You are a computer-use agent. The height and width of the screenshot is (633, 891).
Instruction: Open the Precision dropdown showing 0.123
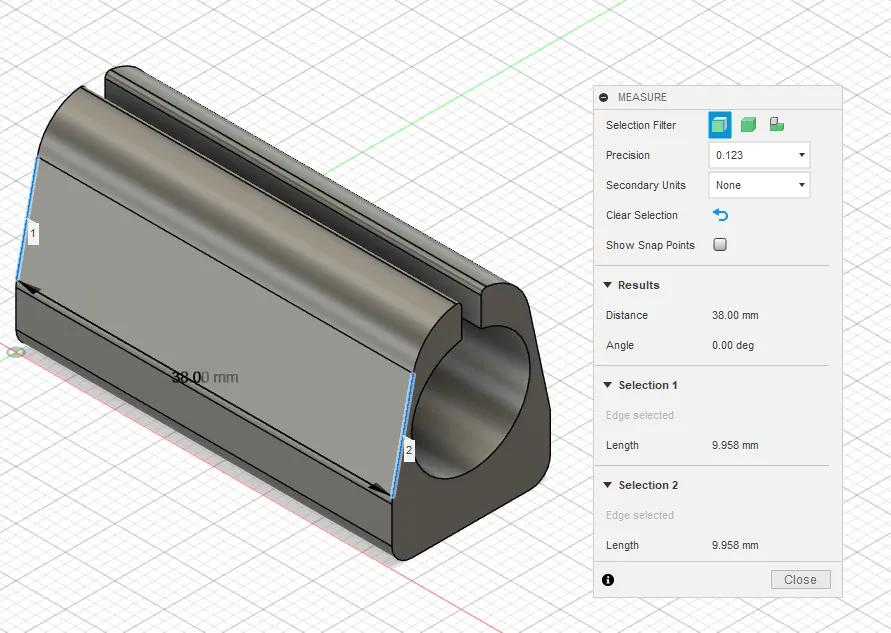pyautogui.click(x=759, y=155)
